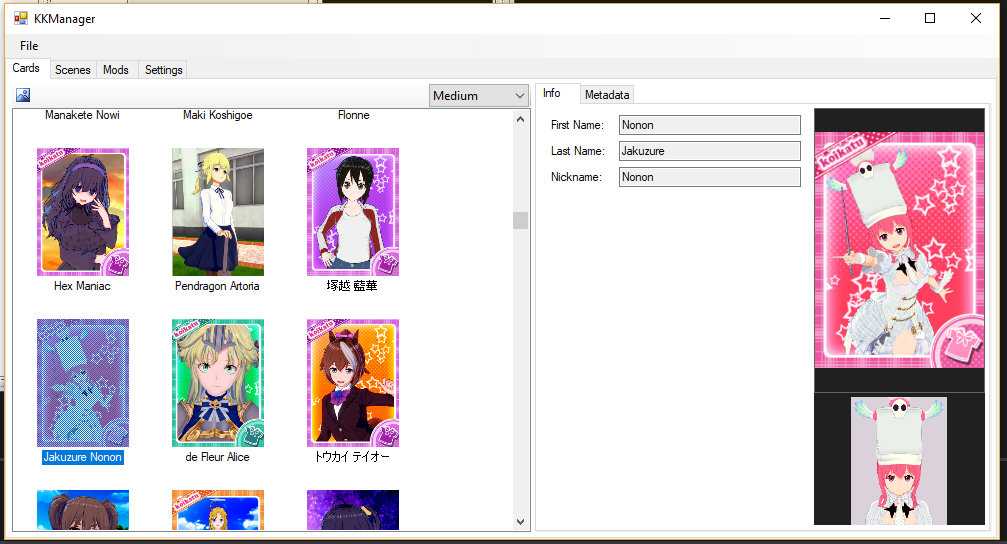Screen dimensions: 1007x544
Task: Click the Nonon face portrait preview
Action: tap(899, 461)
